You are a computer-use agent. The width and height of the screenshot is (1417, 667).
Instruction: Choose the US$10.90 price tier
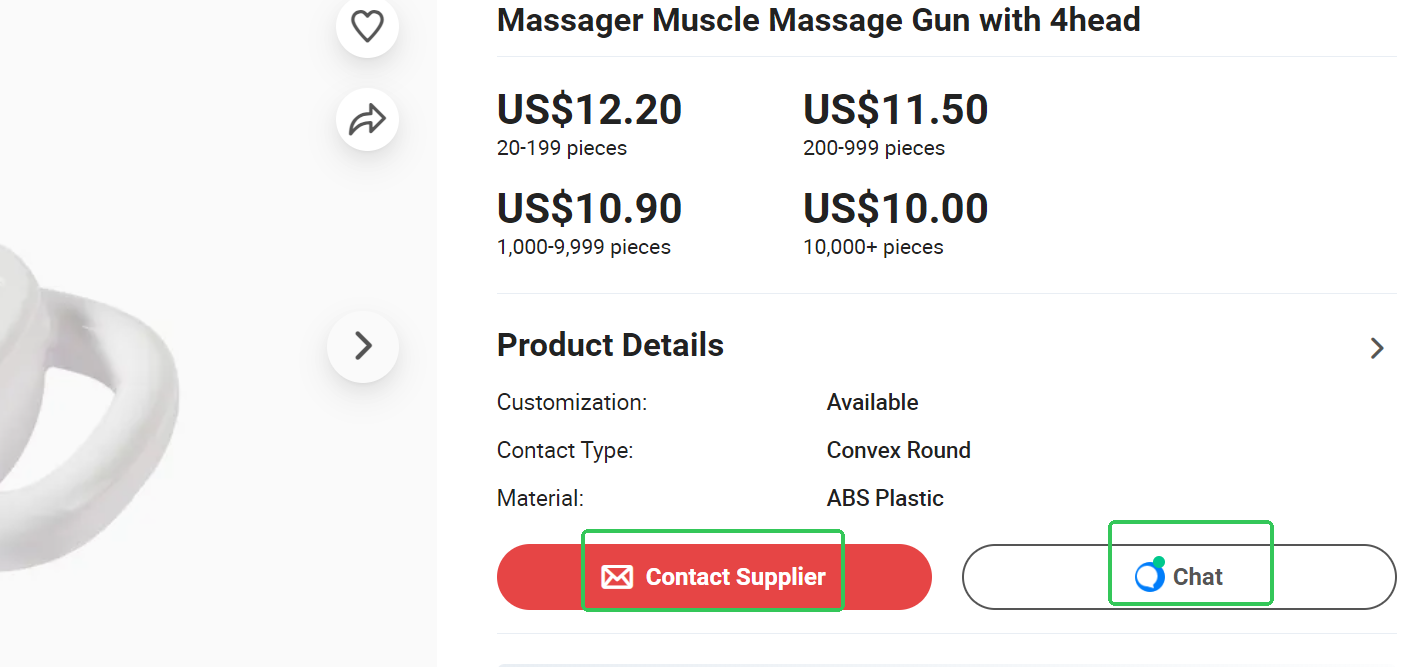tap(589, 209)
